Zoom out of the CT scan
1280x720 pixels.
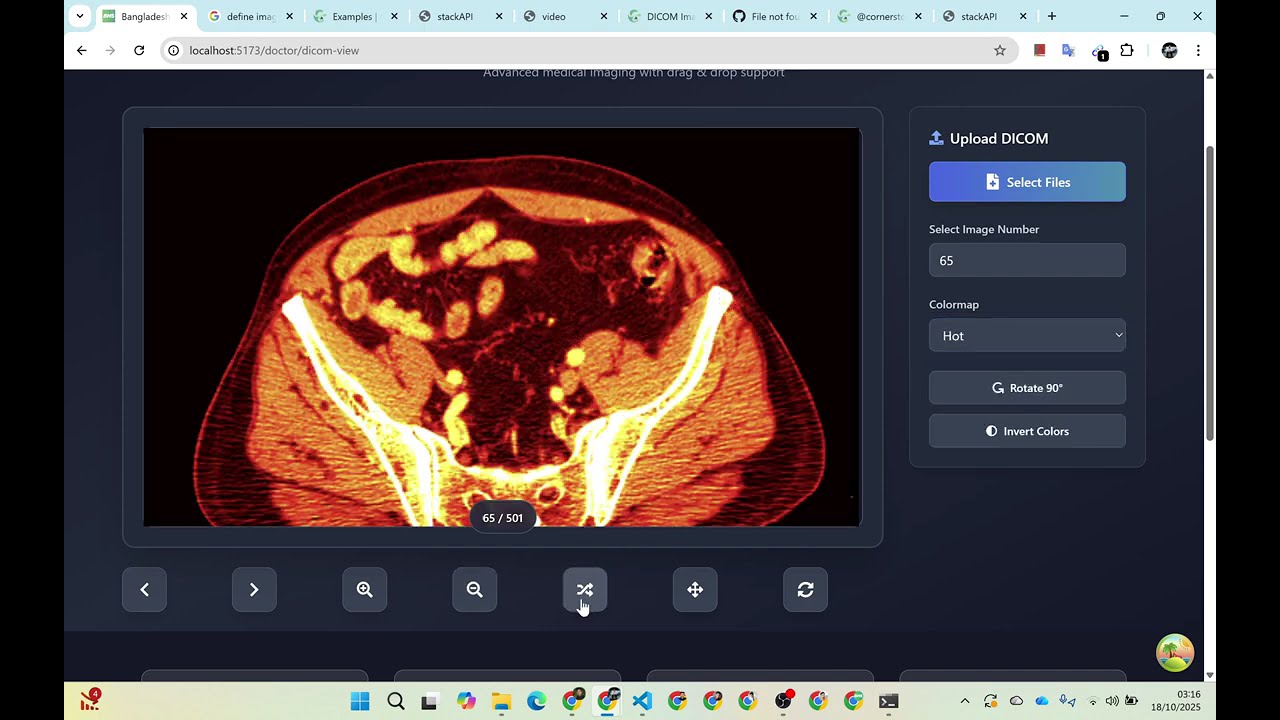[475, 590]
